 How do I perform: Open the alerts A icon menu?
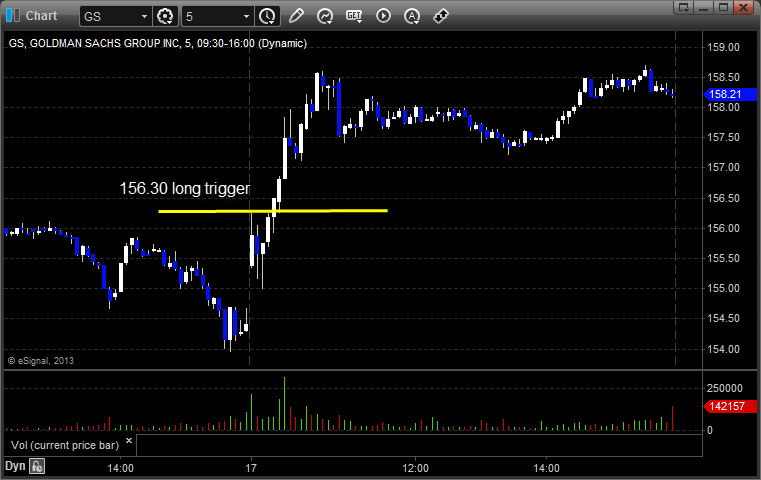click(412, 16)
